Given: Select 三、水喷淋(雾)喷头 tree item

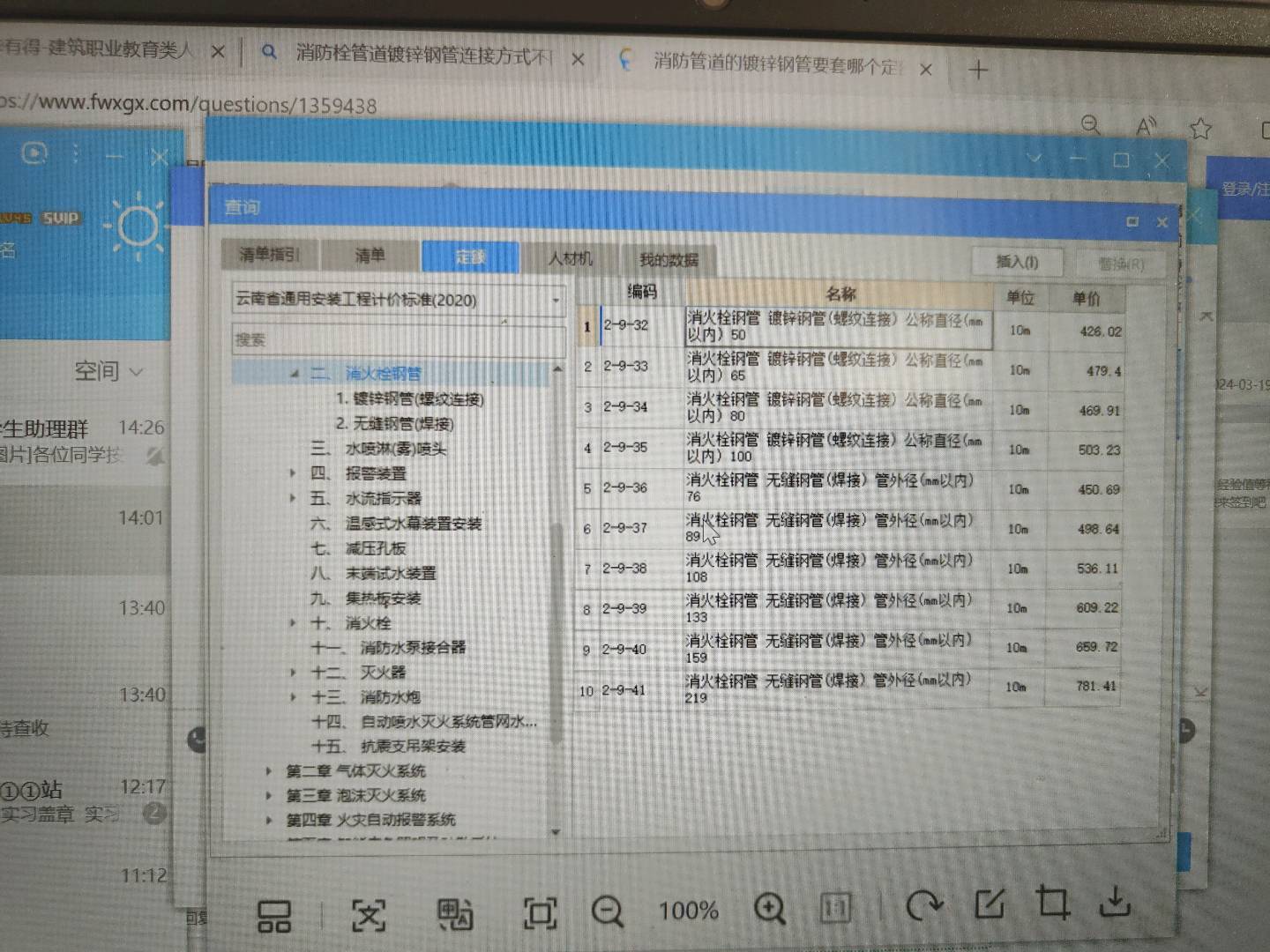Looking at the screenshot, I should 378,449.
